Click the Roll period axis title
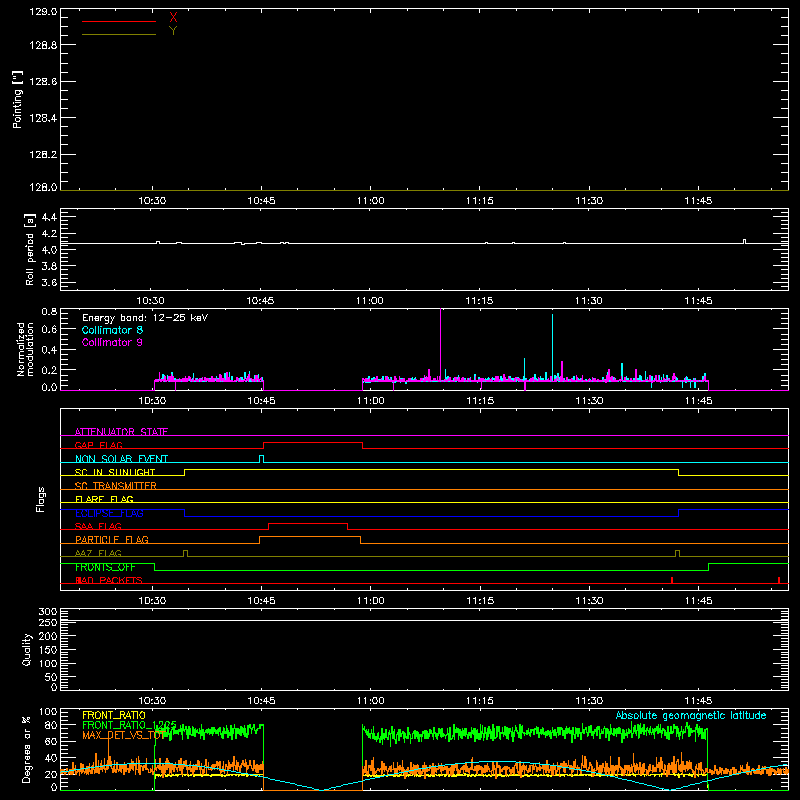The width and height of the screenshot is (800, 800). (x=30, y=249)
